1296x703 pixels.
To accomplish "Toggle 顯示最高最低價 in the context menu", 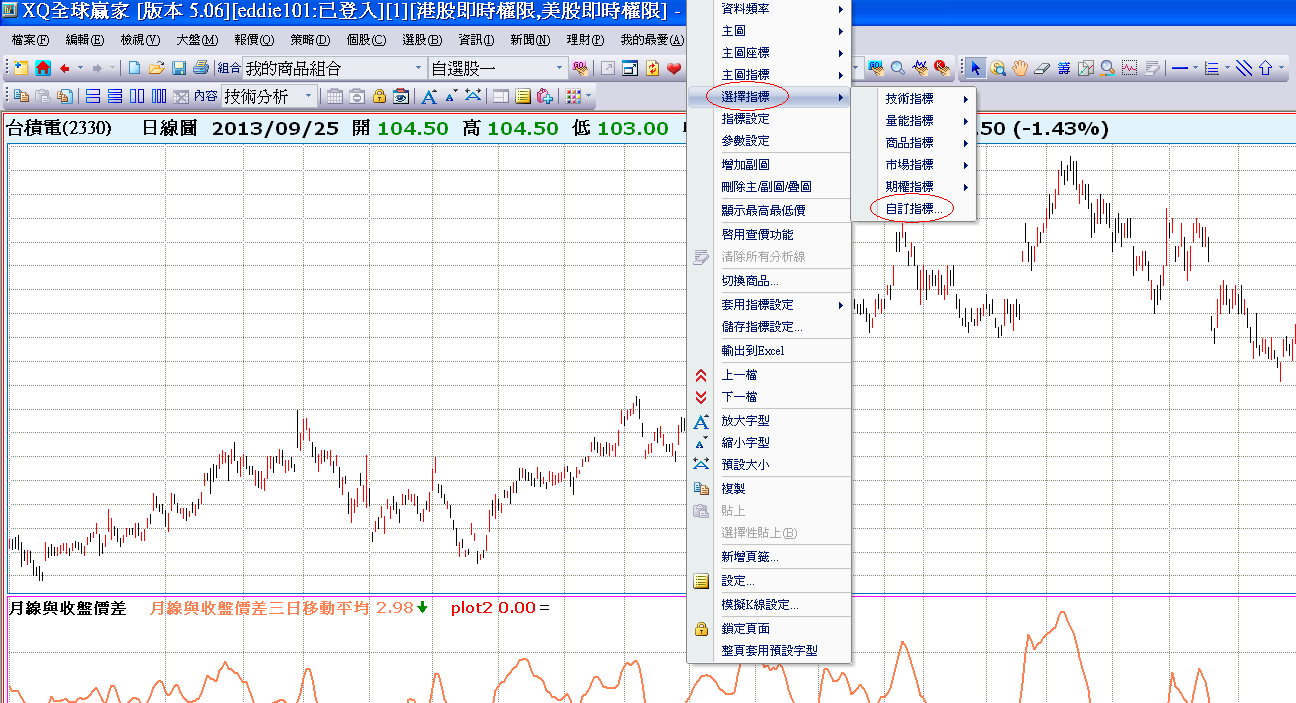I will [x=763, y=210].
